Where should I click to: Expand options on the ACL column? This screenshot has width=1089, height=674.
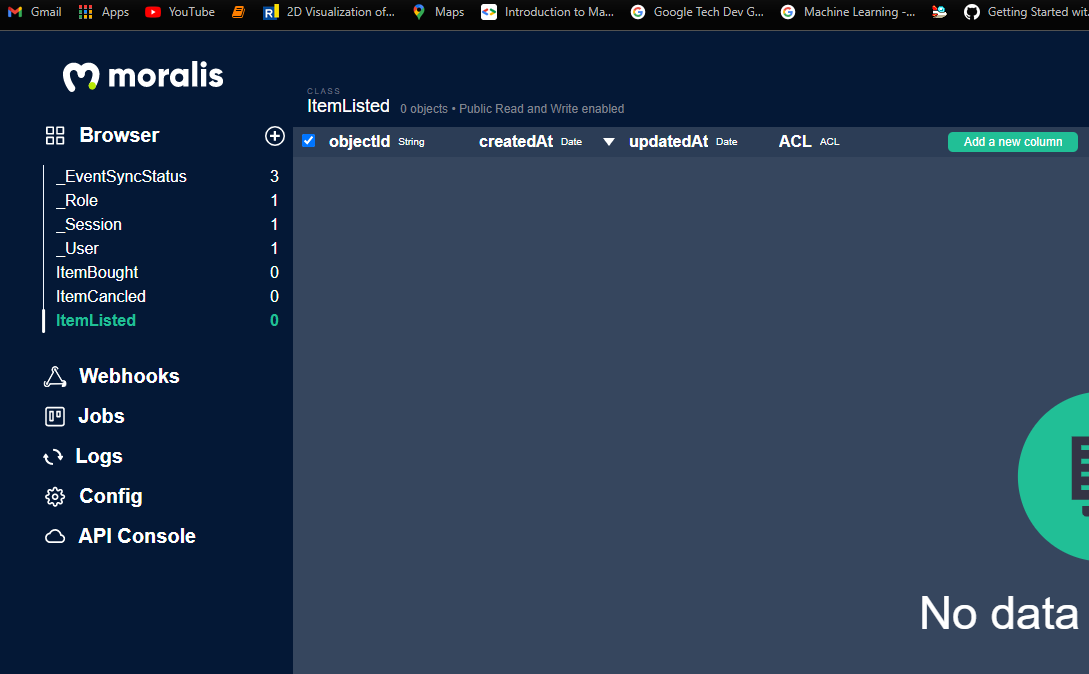pyautogui.click(x=795, y=141)
